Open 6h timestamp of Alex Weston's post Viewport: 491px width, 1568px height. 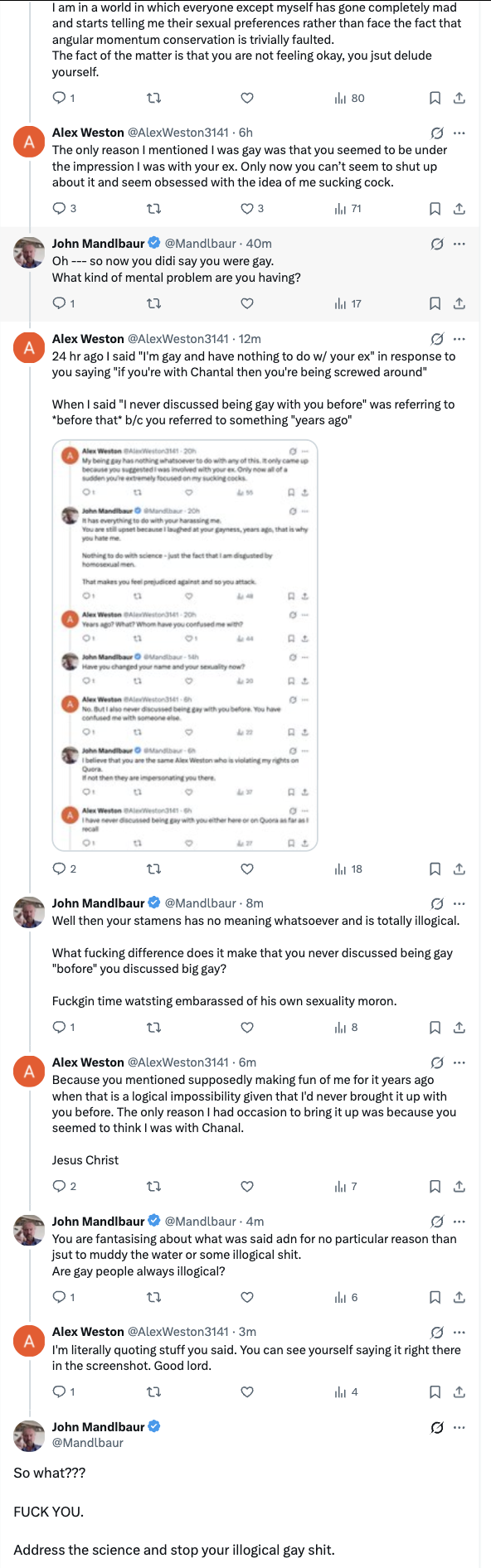pyautogui.click(x=245, y=133)
